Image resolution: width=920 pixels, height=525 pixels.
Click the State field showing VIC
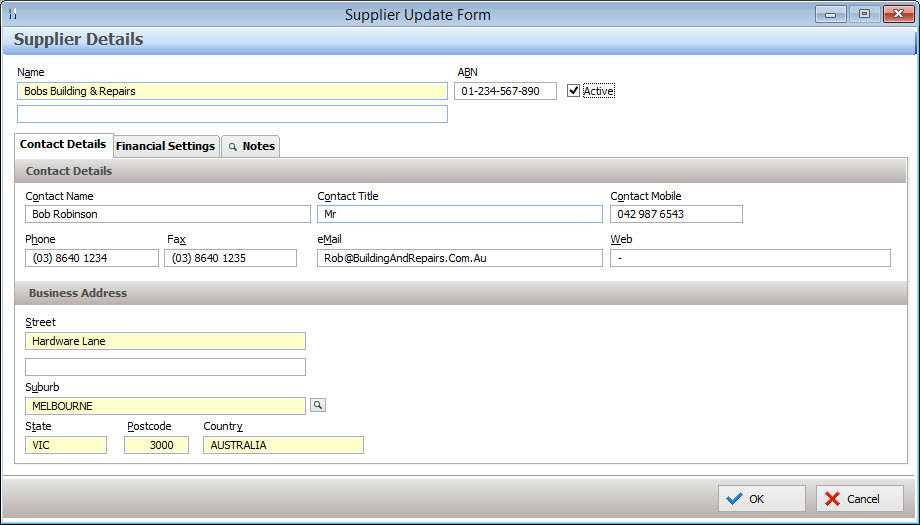point(66,445)
